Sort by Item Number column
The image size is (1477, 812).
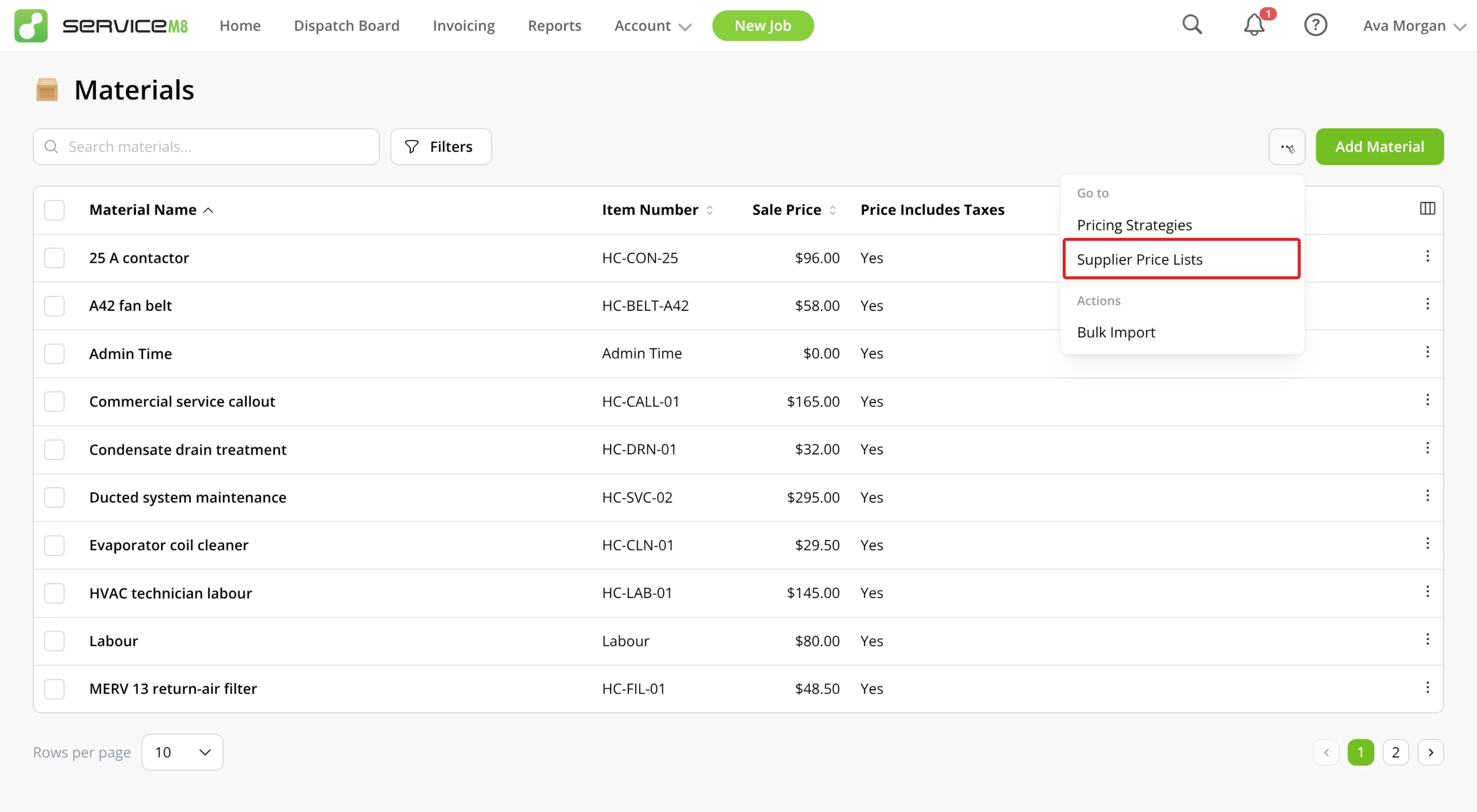pyautogui.click(x=657, y=210)
